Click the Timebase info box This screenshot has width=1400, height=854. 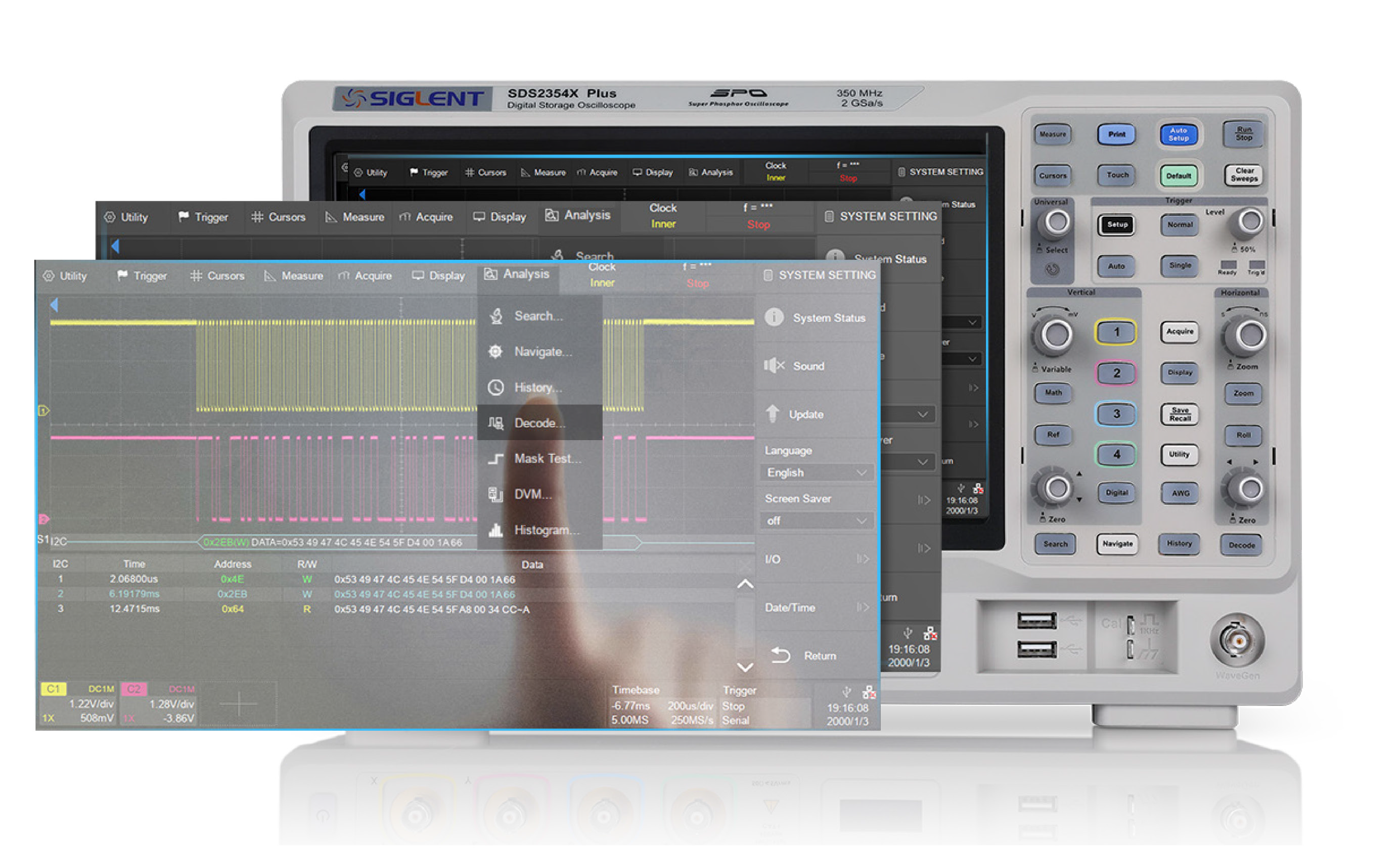[662, 705]
